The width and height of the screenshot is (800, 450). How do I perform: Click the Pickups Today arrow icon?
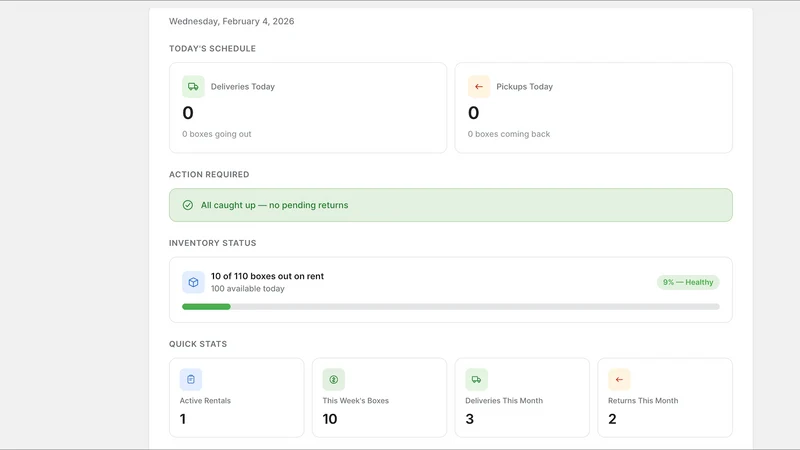tap(479, 87)
